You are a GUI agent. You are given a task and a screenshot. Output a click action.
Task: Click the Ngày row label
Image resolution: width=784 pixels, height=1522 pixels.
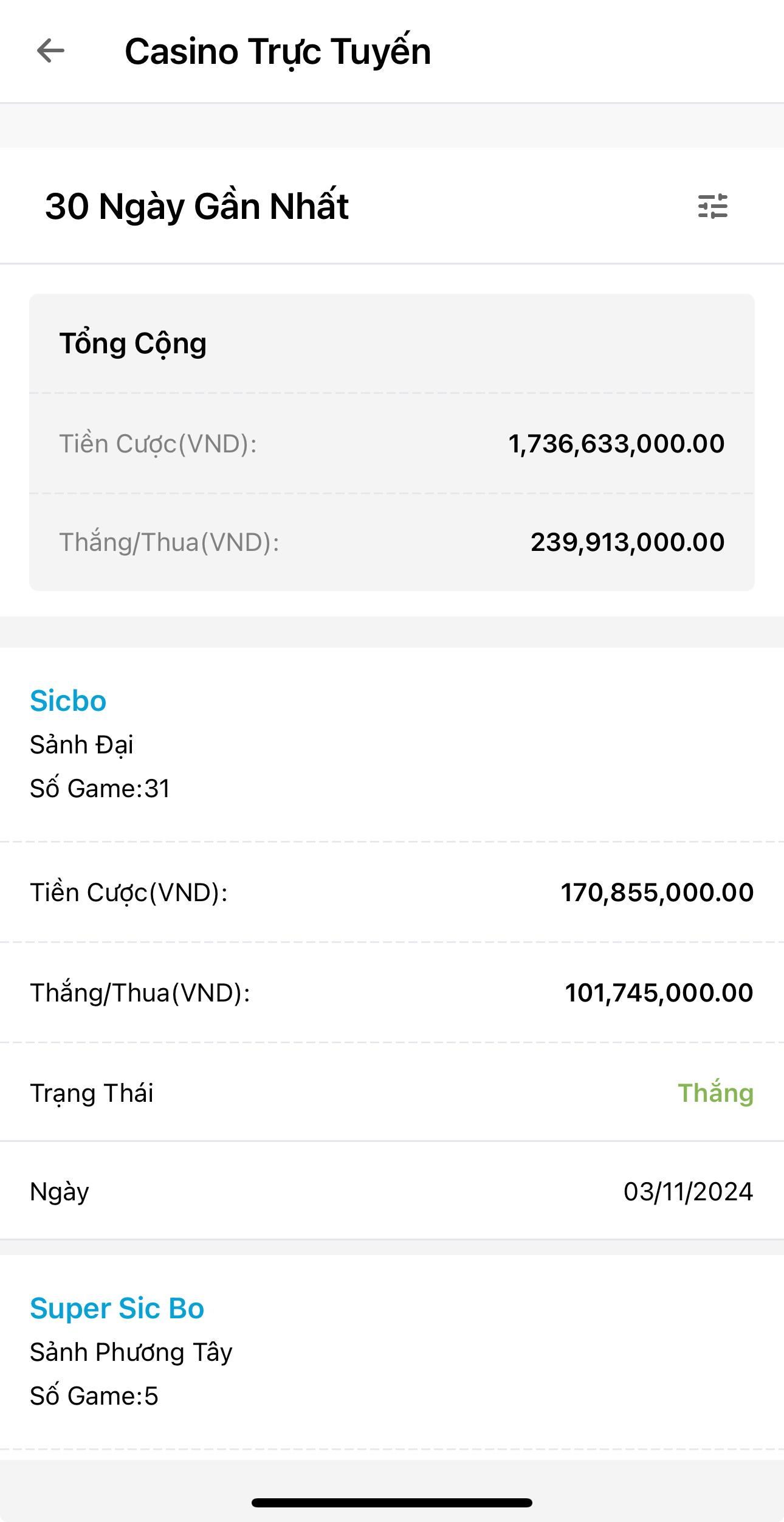point(60,1191)
